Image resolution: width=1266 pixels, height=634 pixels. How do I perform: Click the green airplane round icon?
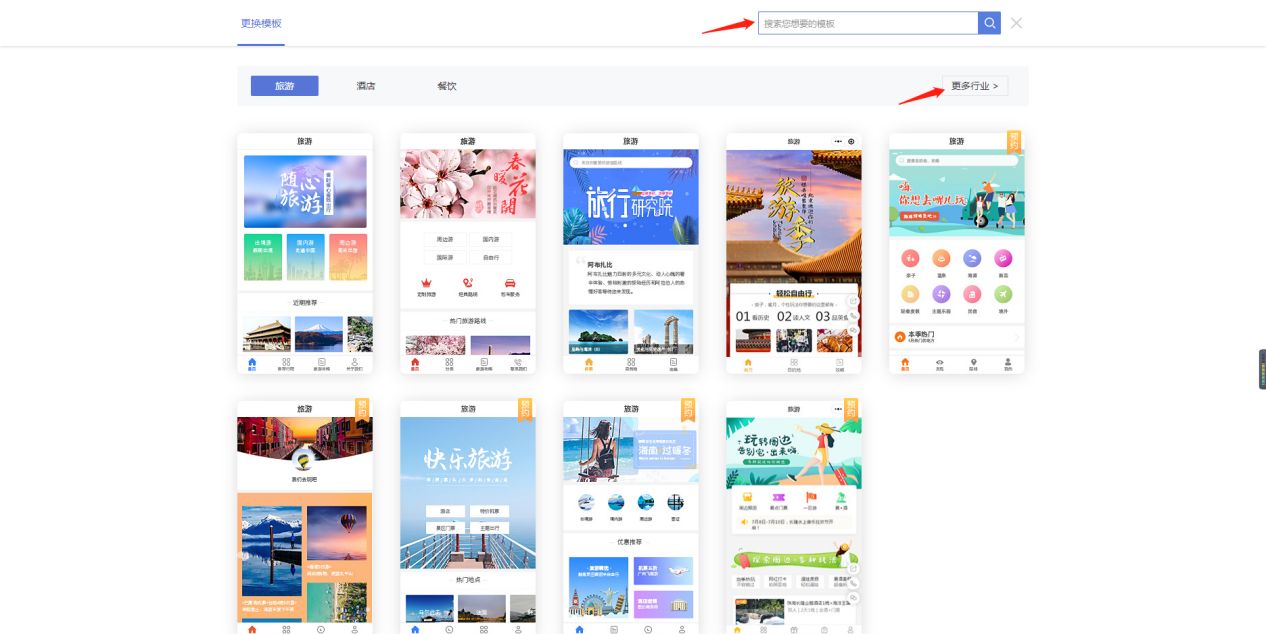(1003, 294)
